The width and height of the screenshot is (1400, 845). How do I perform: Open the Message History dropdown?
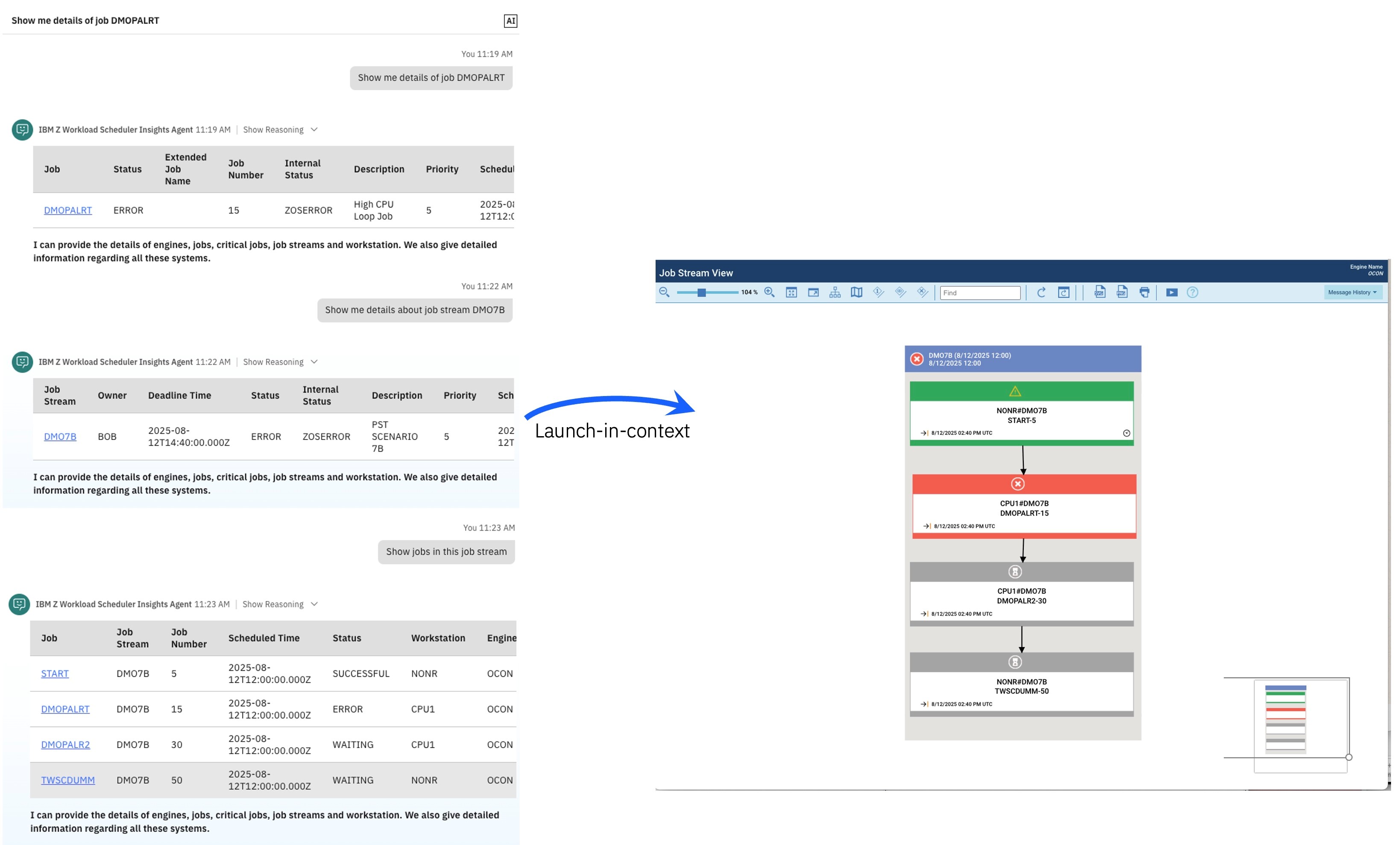point(1352,292)
